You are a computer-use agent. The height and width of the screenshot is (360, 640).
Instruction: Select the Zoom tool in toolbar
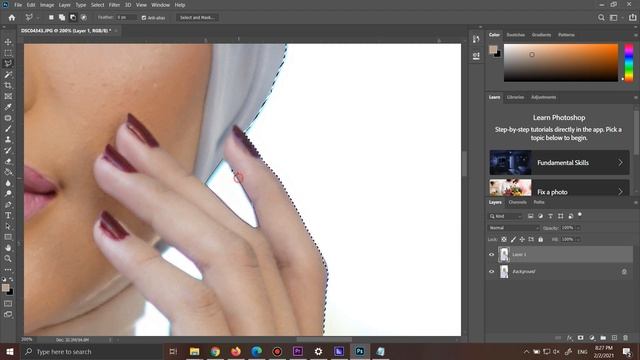coord(8,258)
